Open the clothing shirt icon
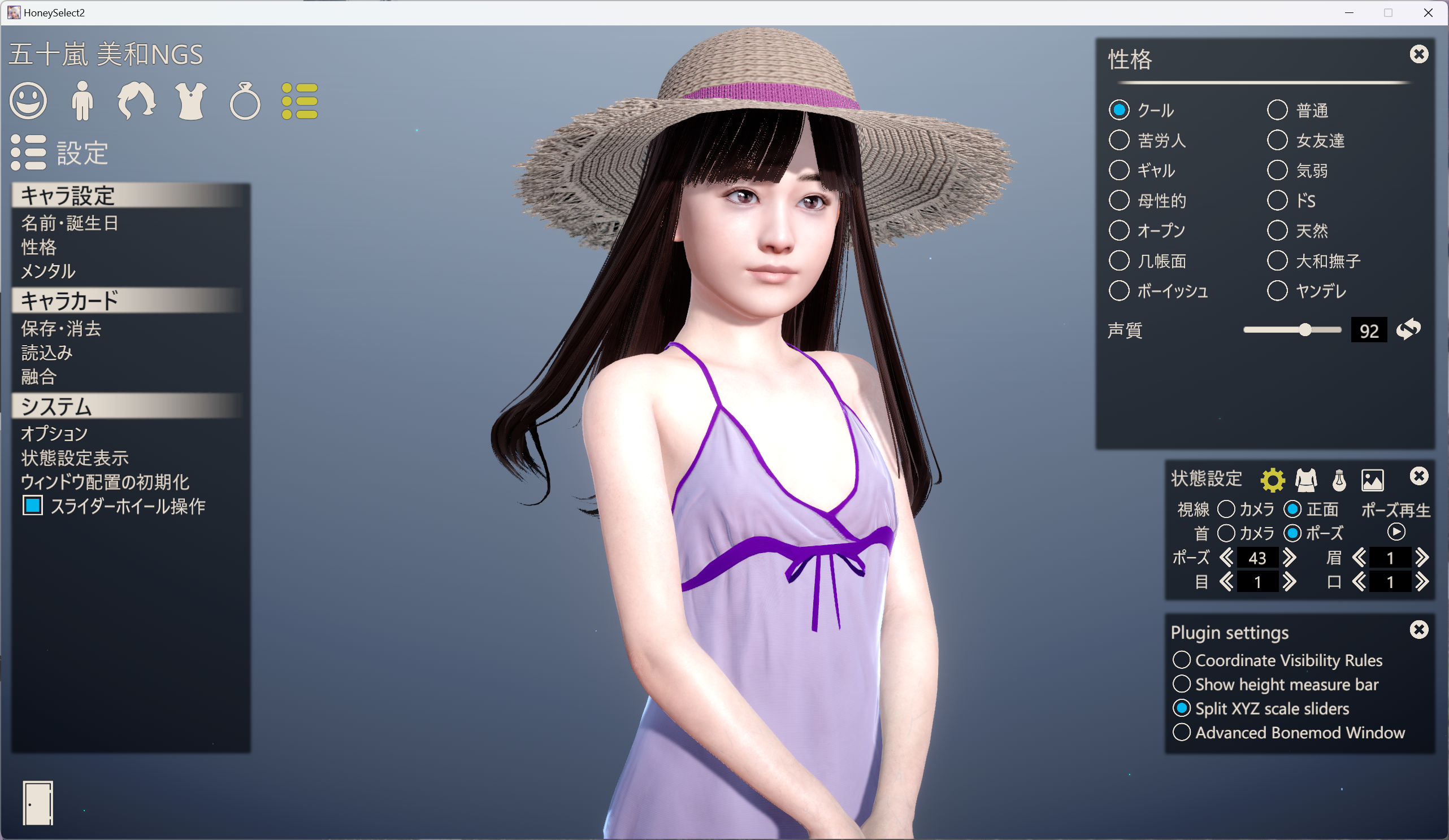Image resolution: width=1449 pixels, height=840 pixels. point(191,101)
